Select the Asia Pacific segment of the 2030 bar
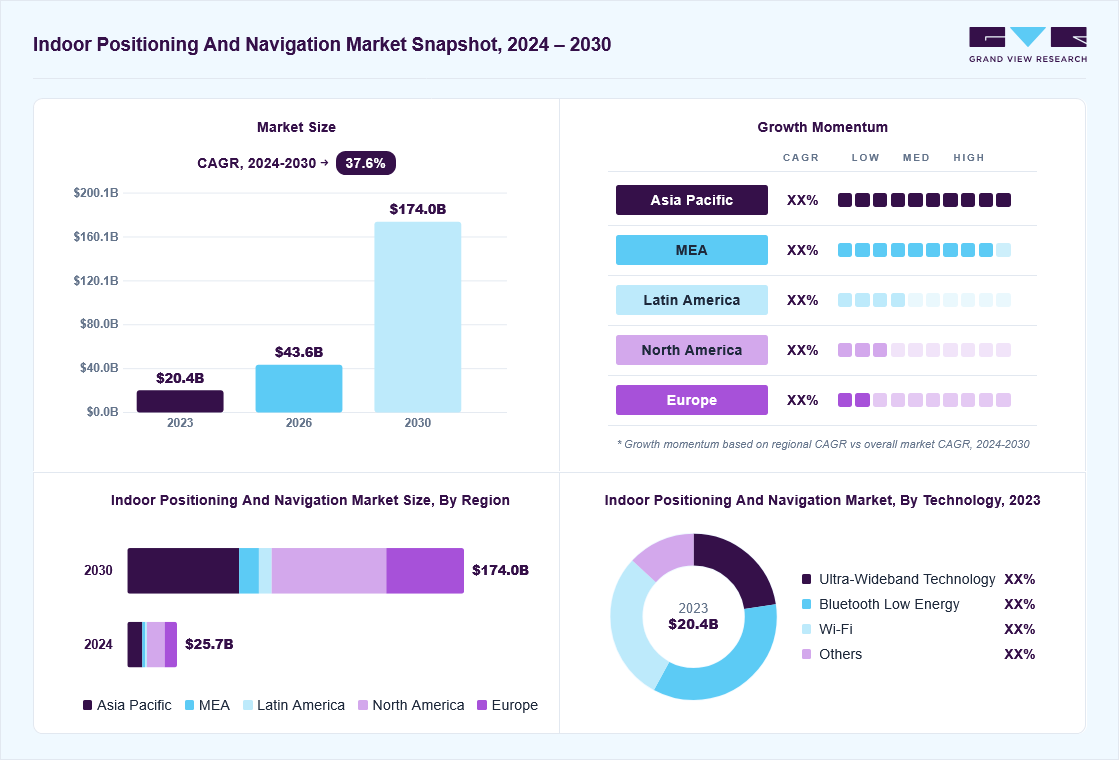1120x760 pixels. point(183,571)
